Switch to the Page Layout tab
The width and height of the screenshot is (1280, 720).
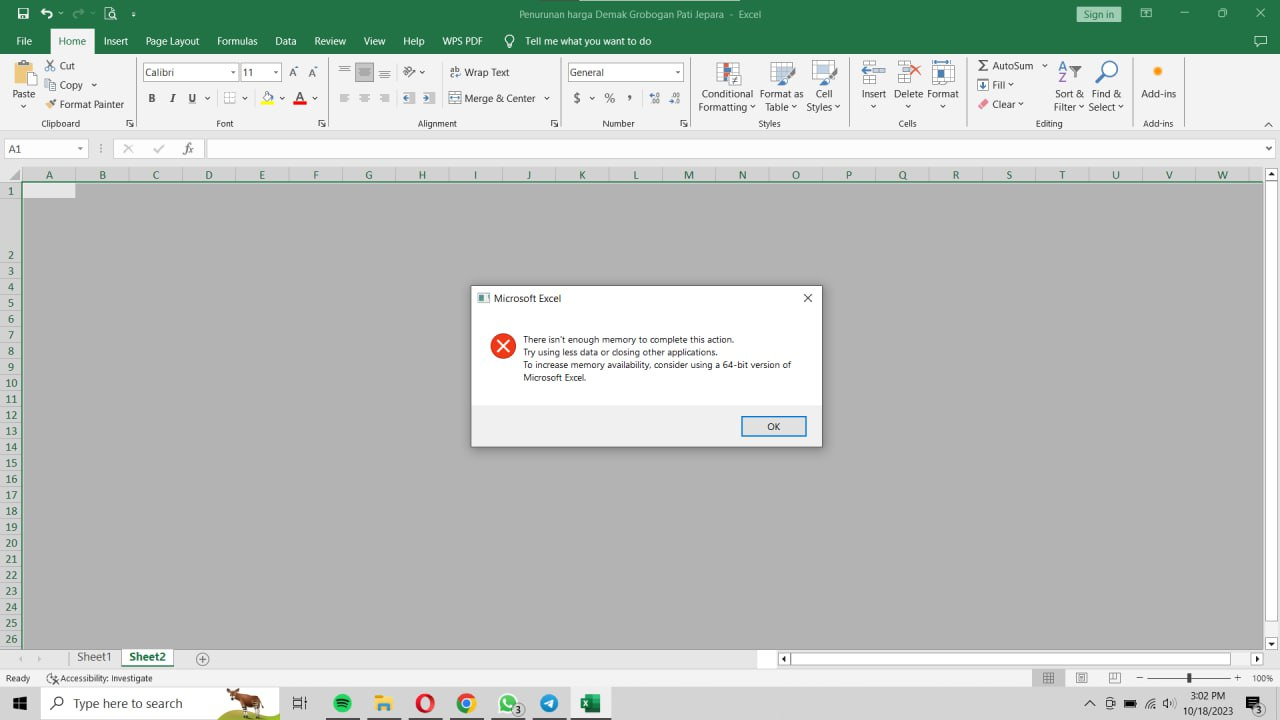point(172,41)
